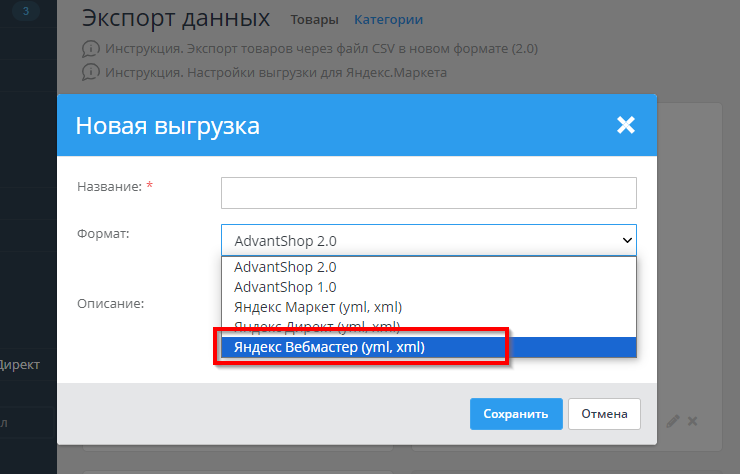Focus the Название text field
Viewport: 740px width, 474px height.
point(428,192)
